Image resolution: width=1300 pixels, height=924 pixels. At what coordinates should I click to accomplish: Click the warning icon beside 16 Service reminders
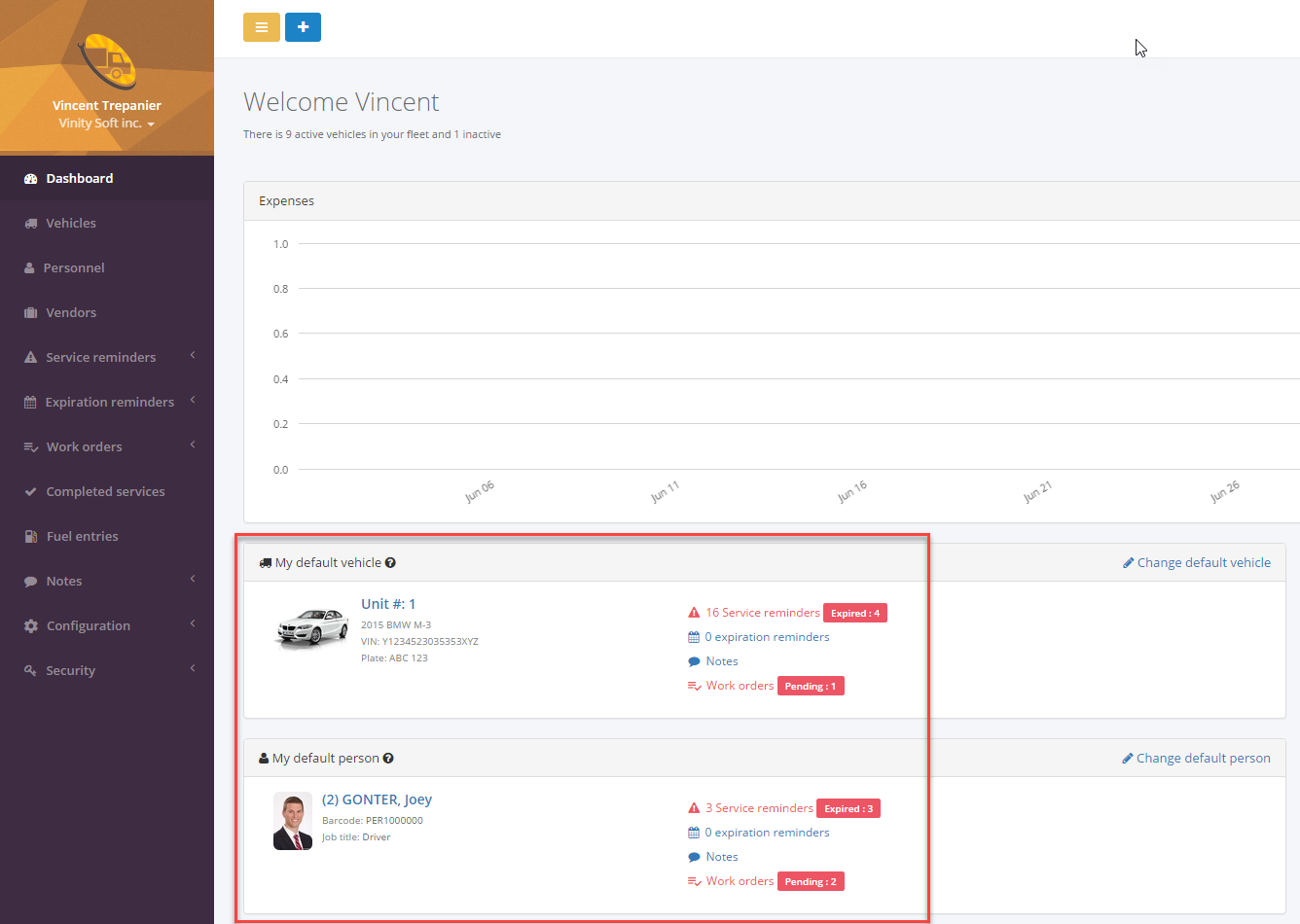pyautogui.click(x=694, y=613)
